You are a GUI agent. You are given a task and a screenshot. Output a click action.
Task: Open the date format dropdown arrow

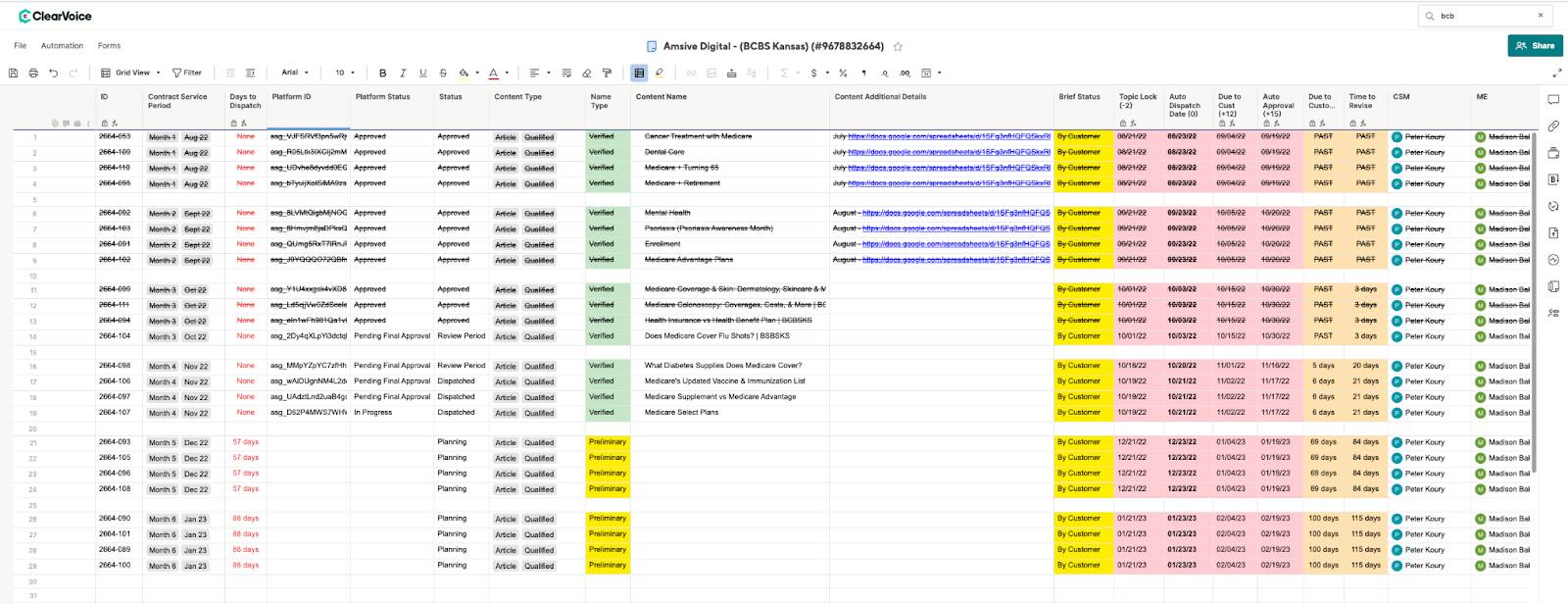(x=939, y=73)
